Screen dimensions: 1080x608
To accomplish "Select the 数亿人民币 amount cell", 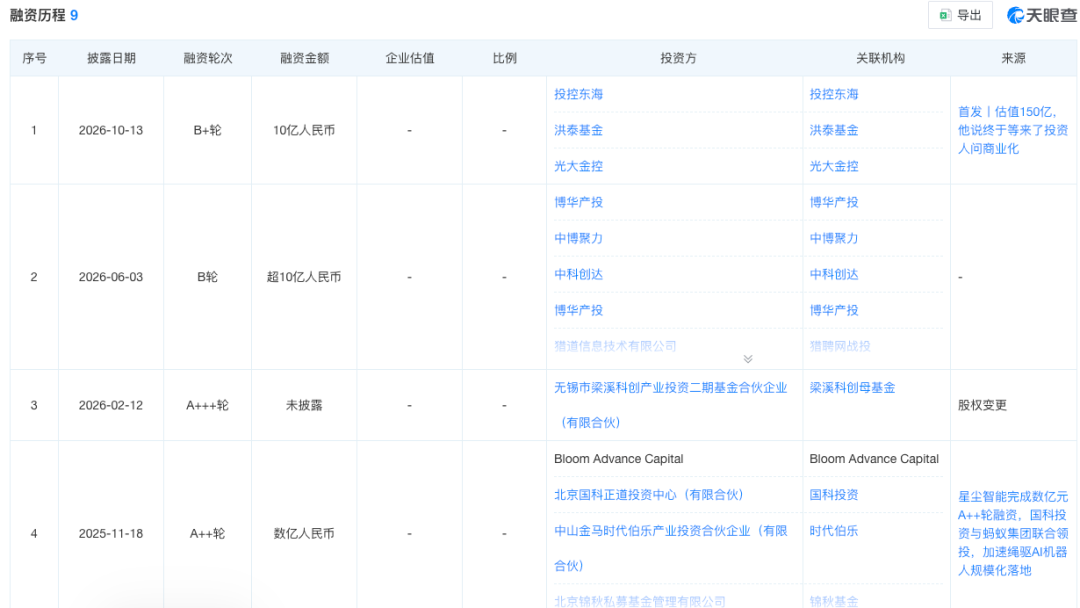I will 304,534.
